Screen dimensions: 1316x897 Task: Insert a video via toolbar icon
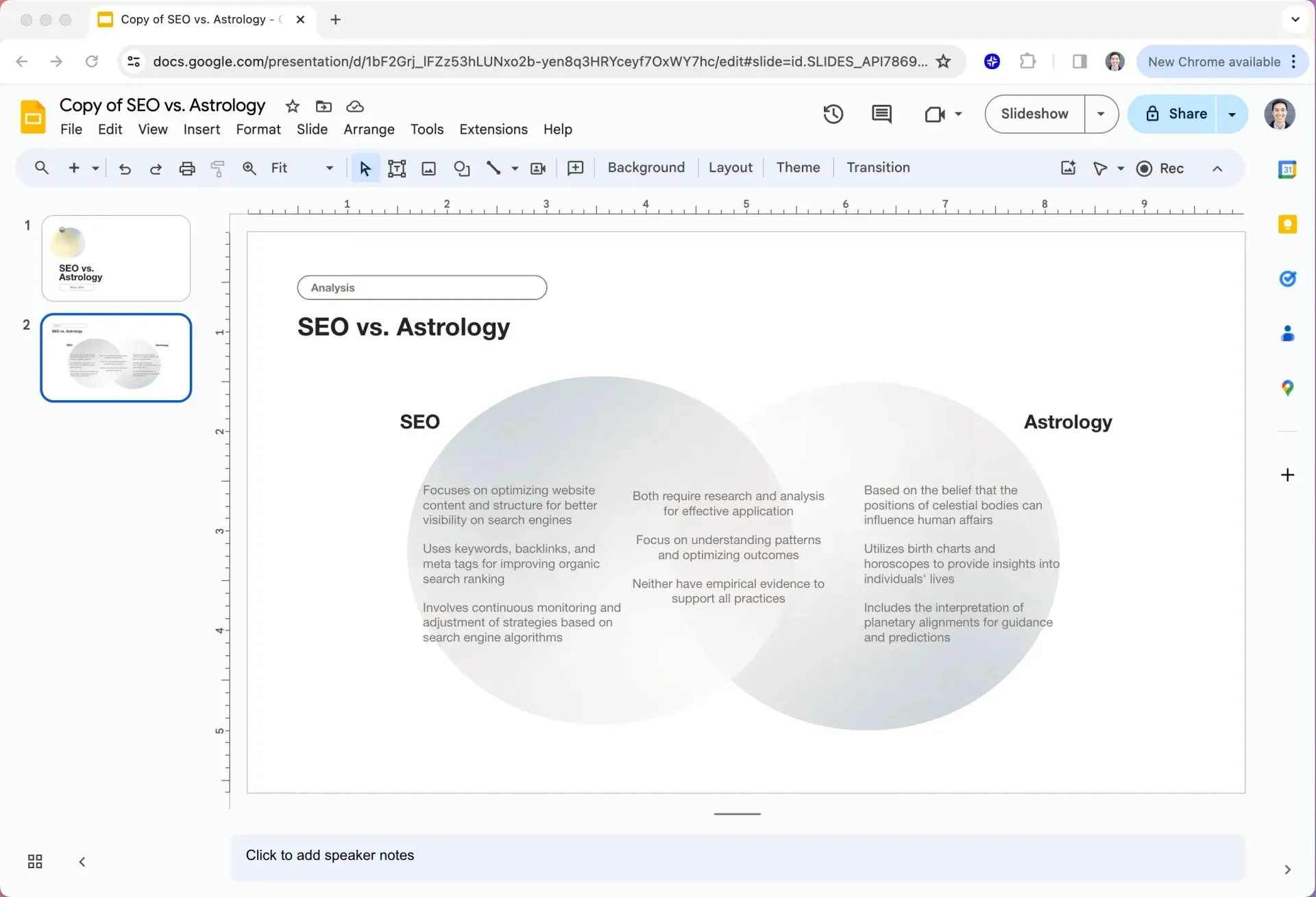(538, 169)
